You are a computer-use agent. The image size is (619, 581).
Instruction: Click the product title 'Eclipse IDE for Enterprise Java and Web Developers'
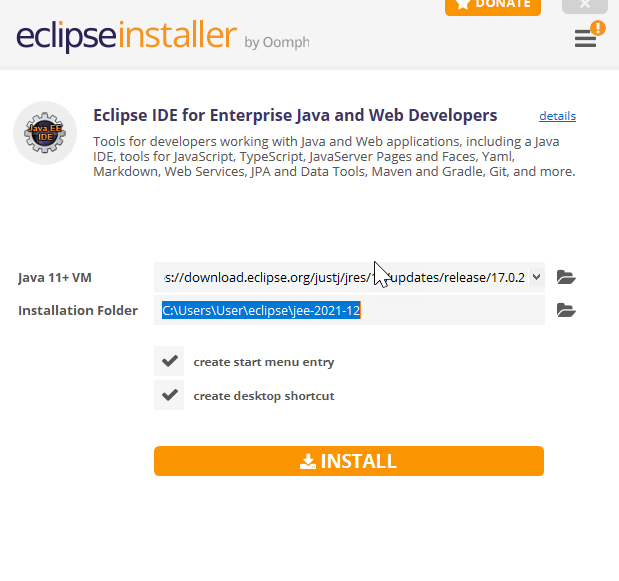[295, 116]
